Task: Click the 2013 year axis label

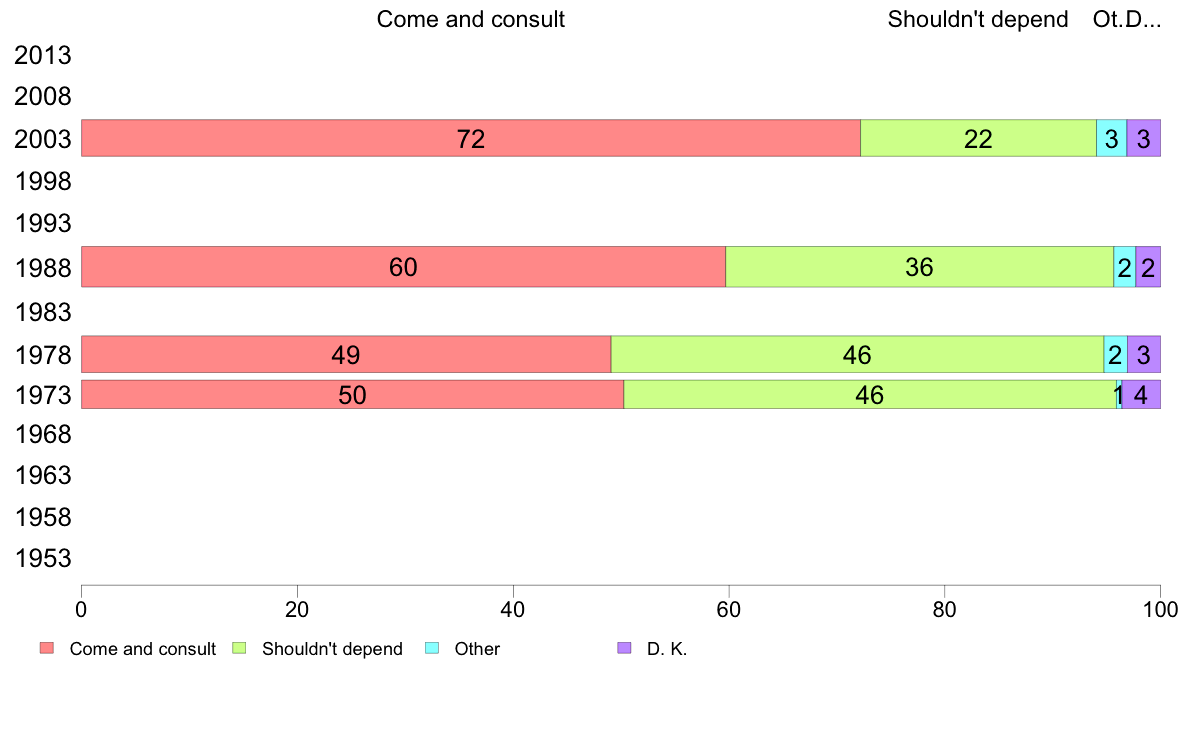Action: pyautogui.click(x=42, y=55)
